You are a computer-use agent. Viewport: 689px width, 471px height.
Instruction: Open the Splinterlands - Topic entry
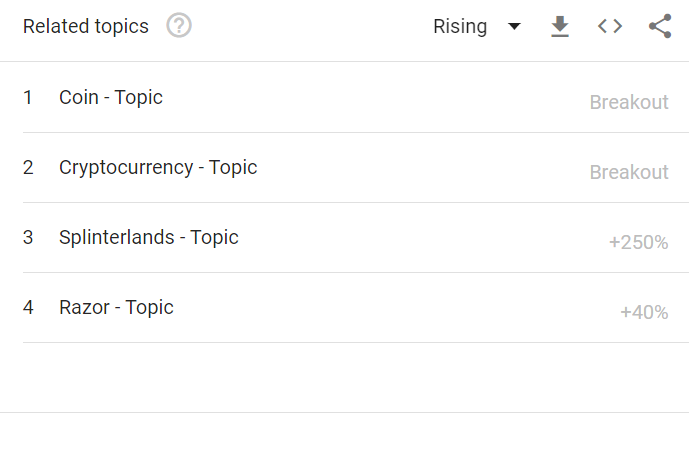click(x=149, y=238)
